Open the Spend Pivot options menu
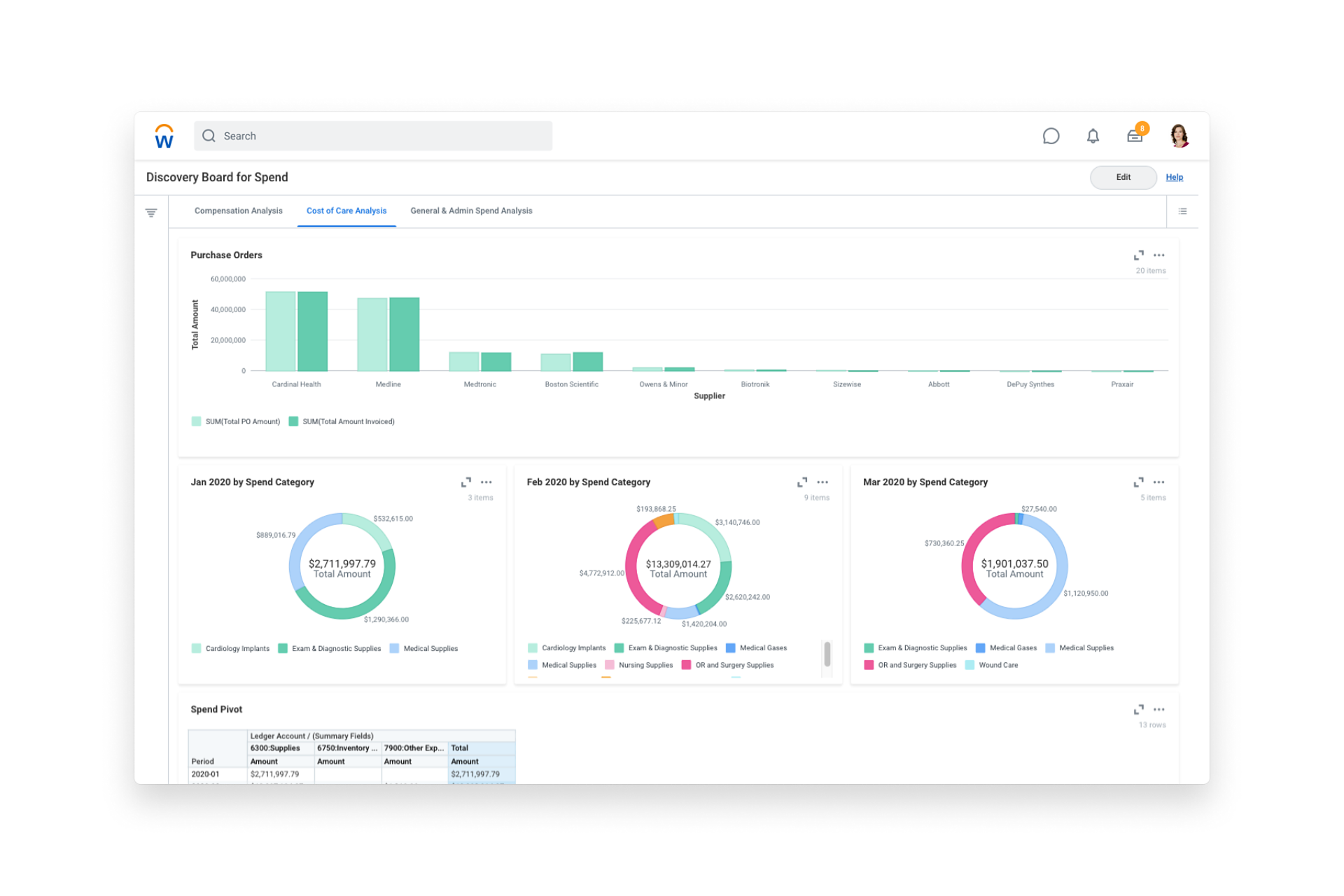This screenshot has width=1344, height=896. (1159, 709)
